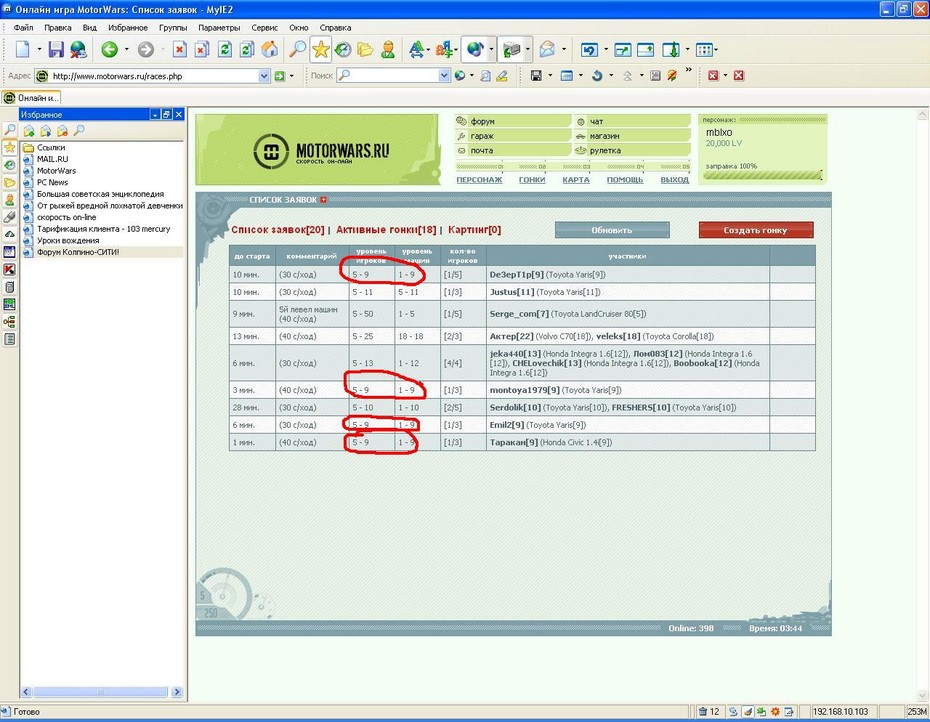Click the tree diagram icon in sidebar strip
Viewport: 930px width, 722px height.
pos(9,322)
